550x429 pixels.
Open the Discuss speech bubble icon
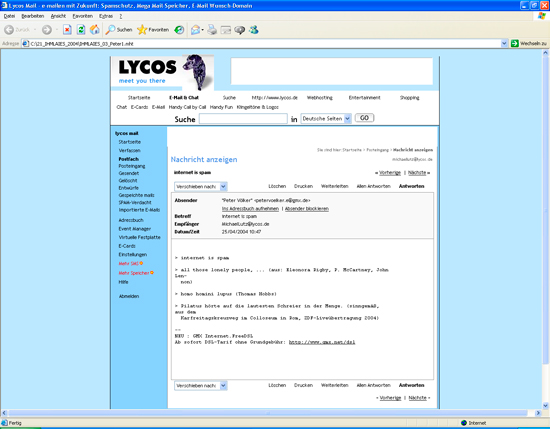240,30
